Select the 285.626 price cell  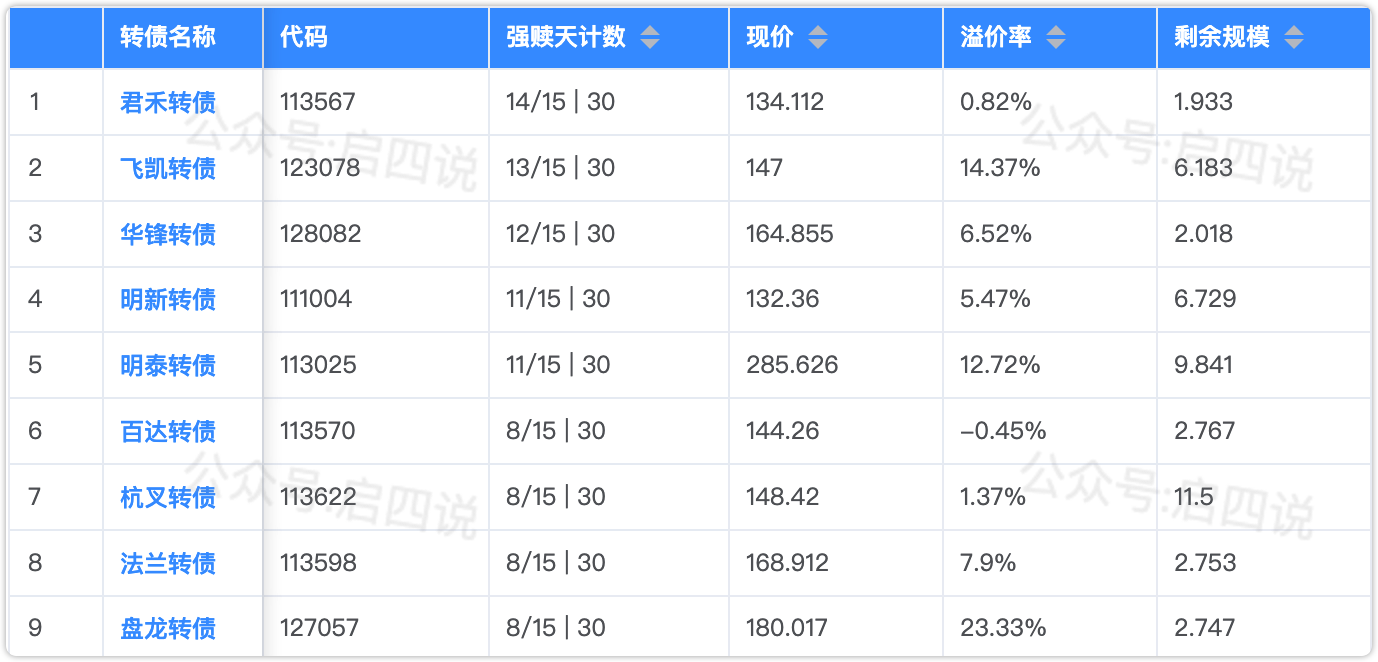(x=792, y=365)
